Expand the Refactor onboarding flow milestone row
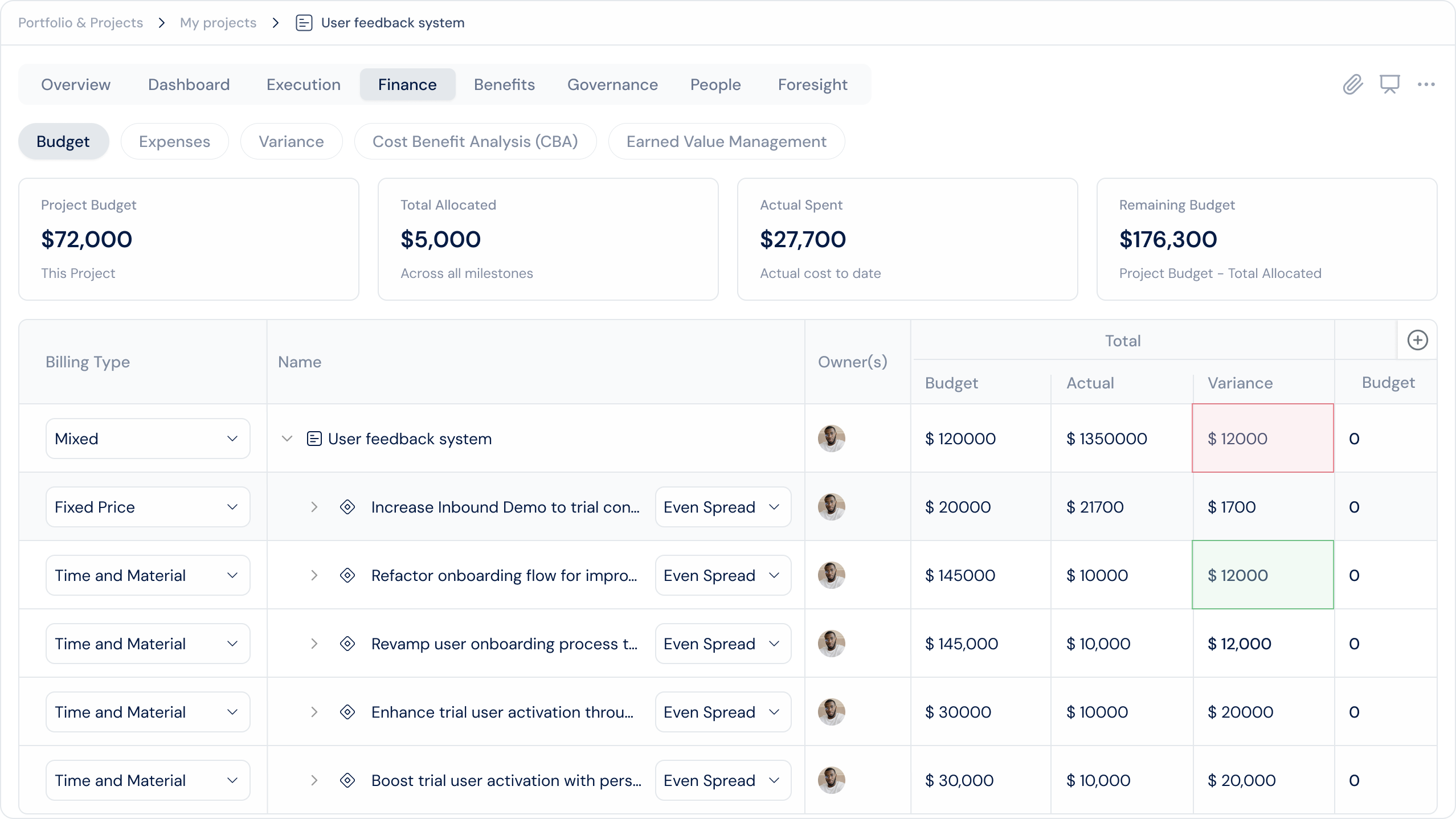Viewport: 1456px width, 819px height. coord(314,575)
